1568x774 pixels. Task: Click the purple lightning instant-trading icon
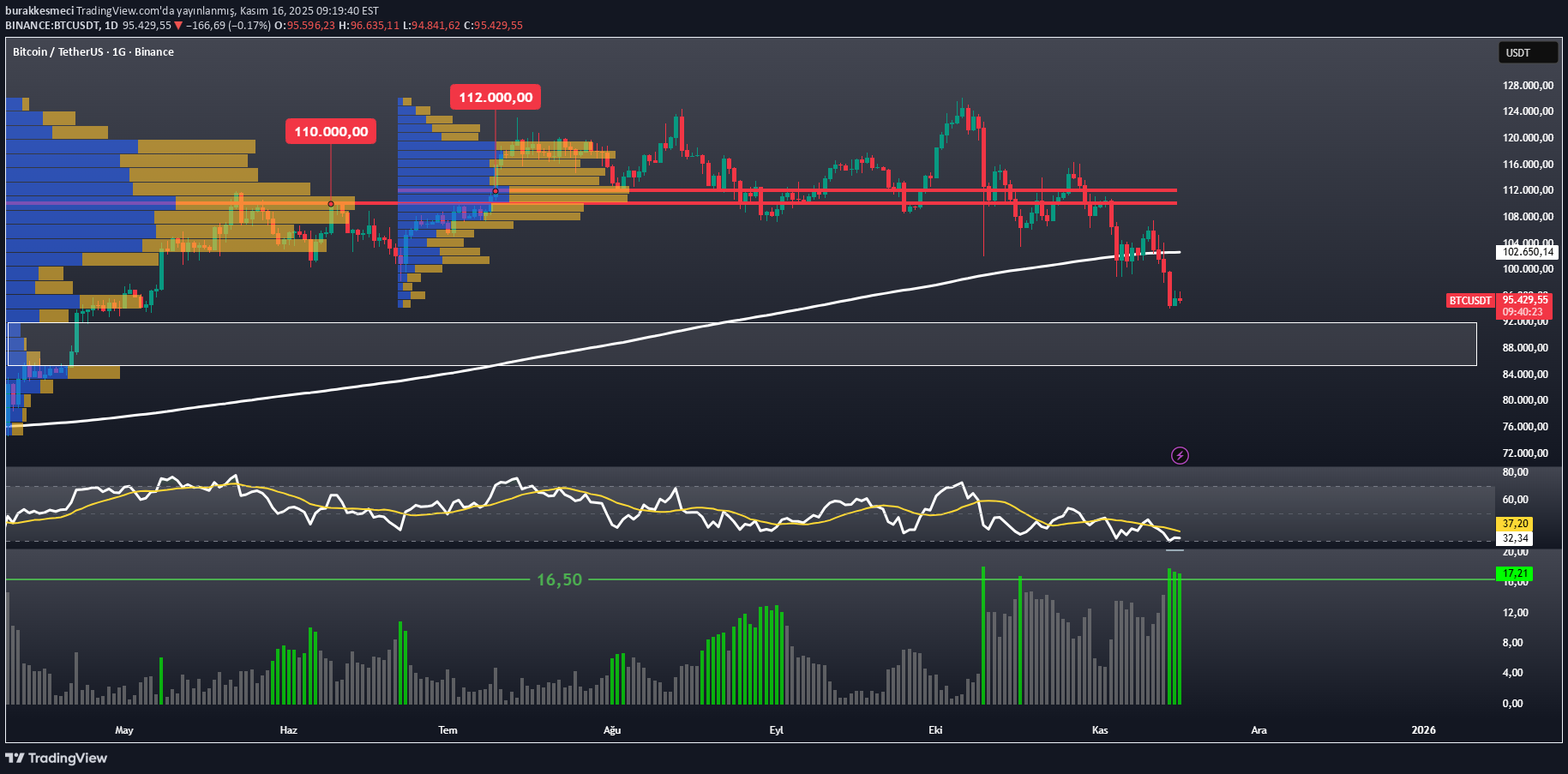1181,455
